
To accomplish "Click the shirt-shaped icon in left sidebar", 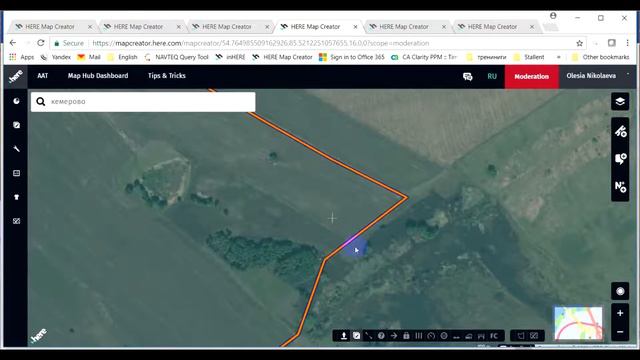I will pyautogui.click(x=16, y=197).
